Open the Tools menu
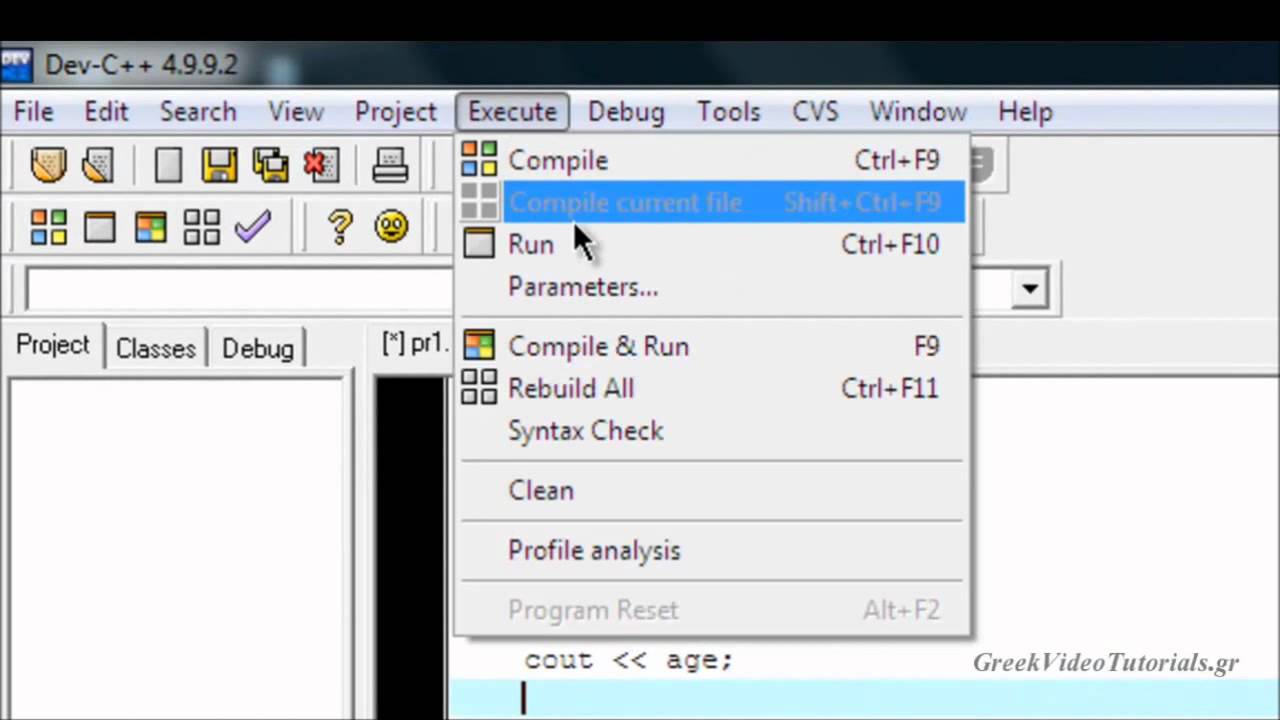1280x720 pixels. (x=729, y=112)
